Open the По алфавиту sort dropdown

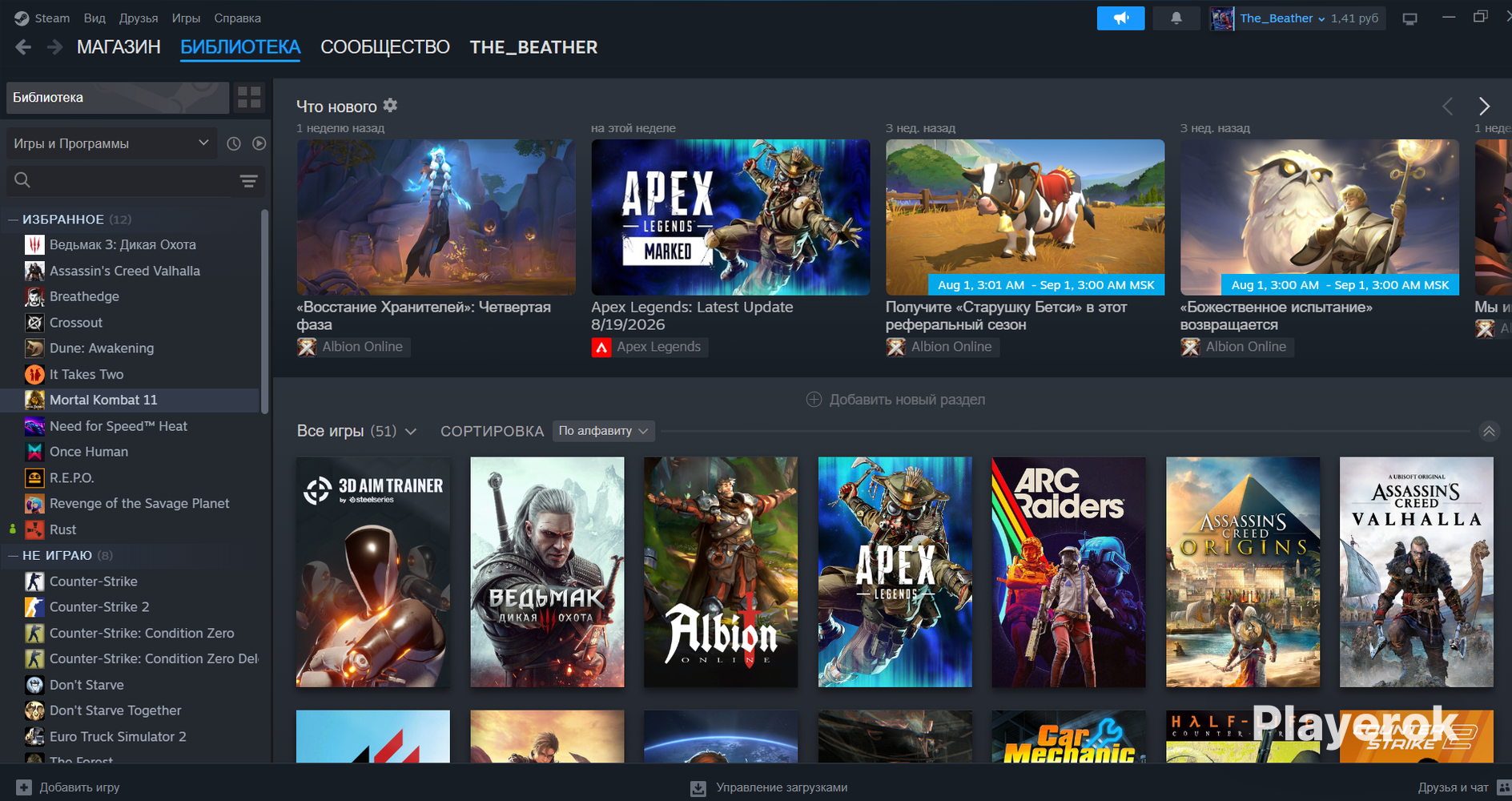[604, 431]
